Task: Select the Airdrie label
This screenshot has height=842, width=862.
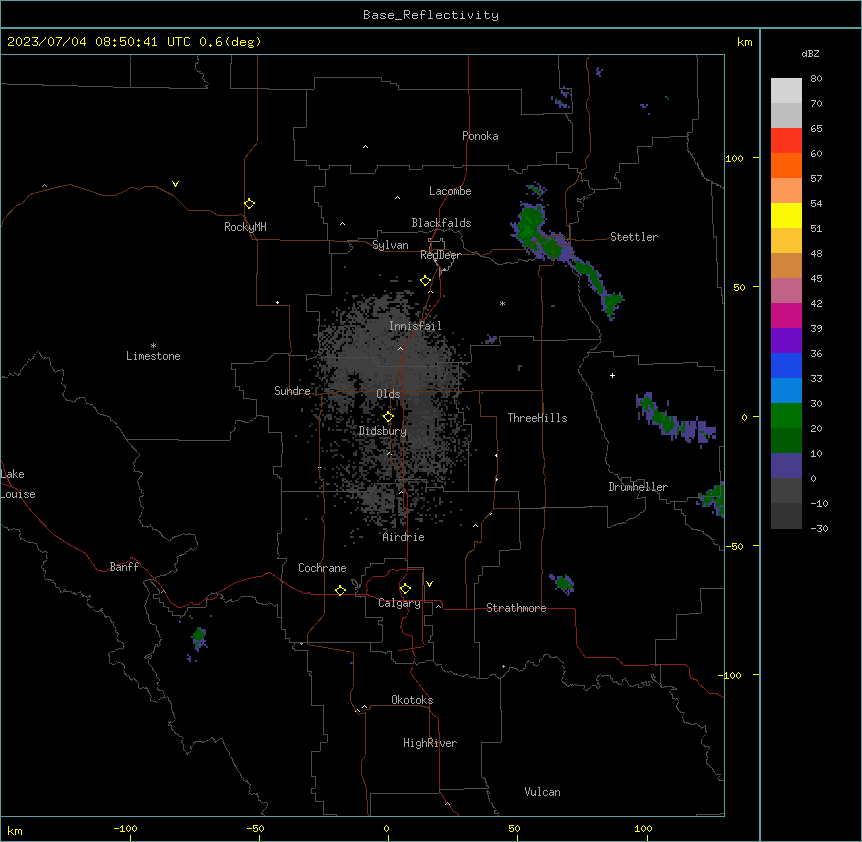Action: point(404,537)
